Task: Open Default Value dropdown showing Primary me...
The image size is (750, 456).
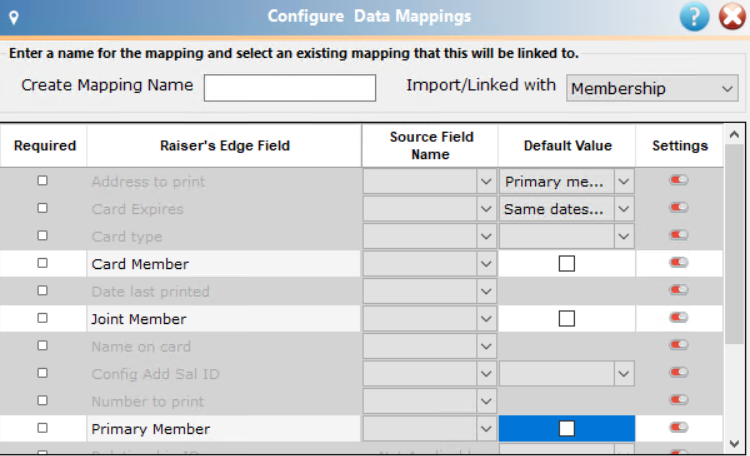Action: 624,181
